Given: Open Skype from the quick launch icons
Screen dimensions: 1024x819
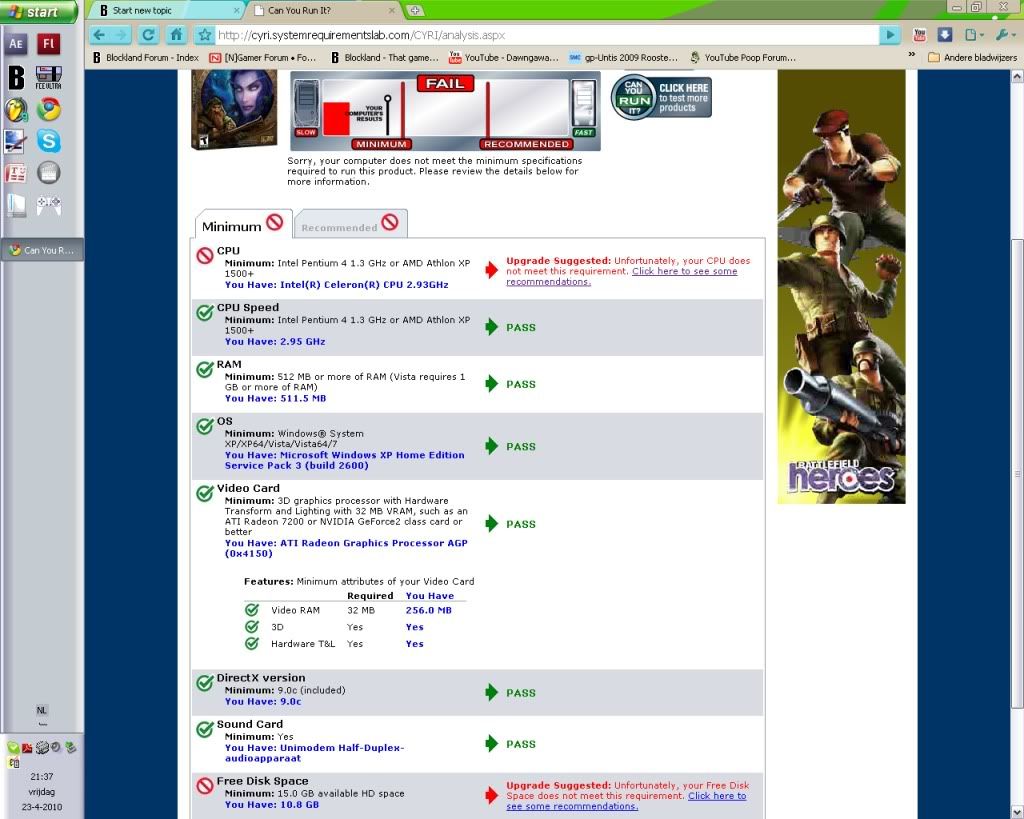Looking at the screenshot, I should coord(48,140).
